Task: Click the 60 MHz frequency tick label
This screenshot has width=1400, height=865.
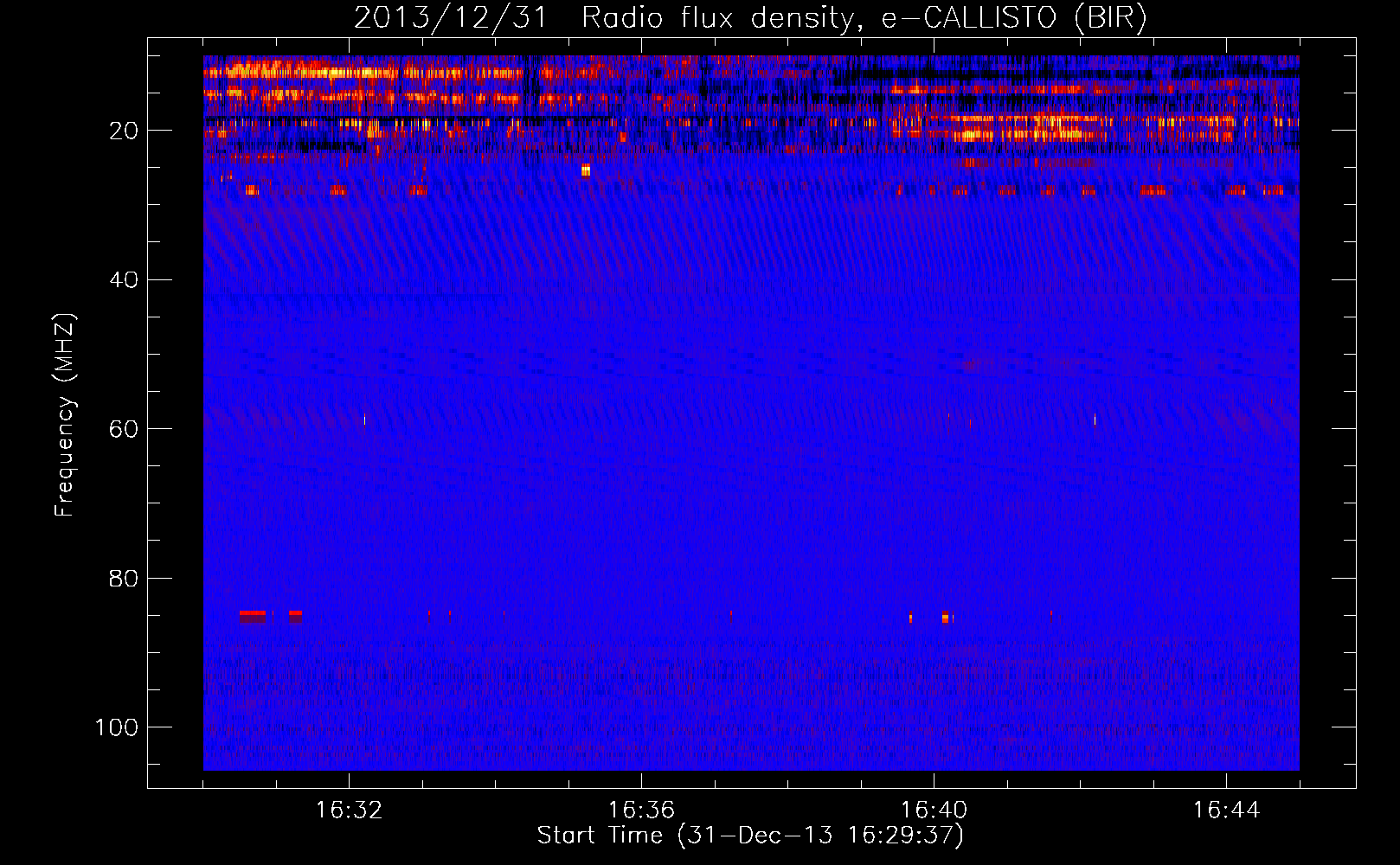Action: pos(125,429)
